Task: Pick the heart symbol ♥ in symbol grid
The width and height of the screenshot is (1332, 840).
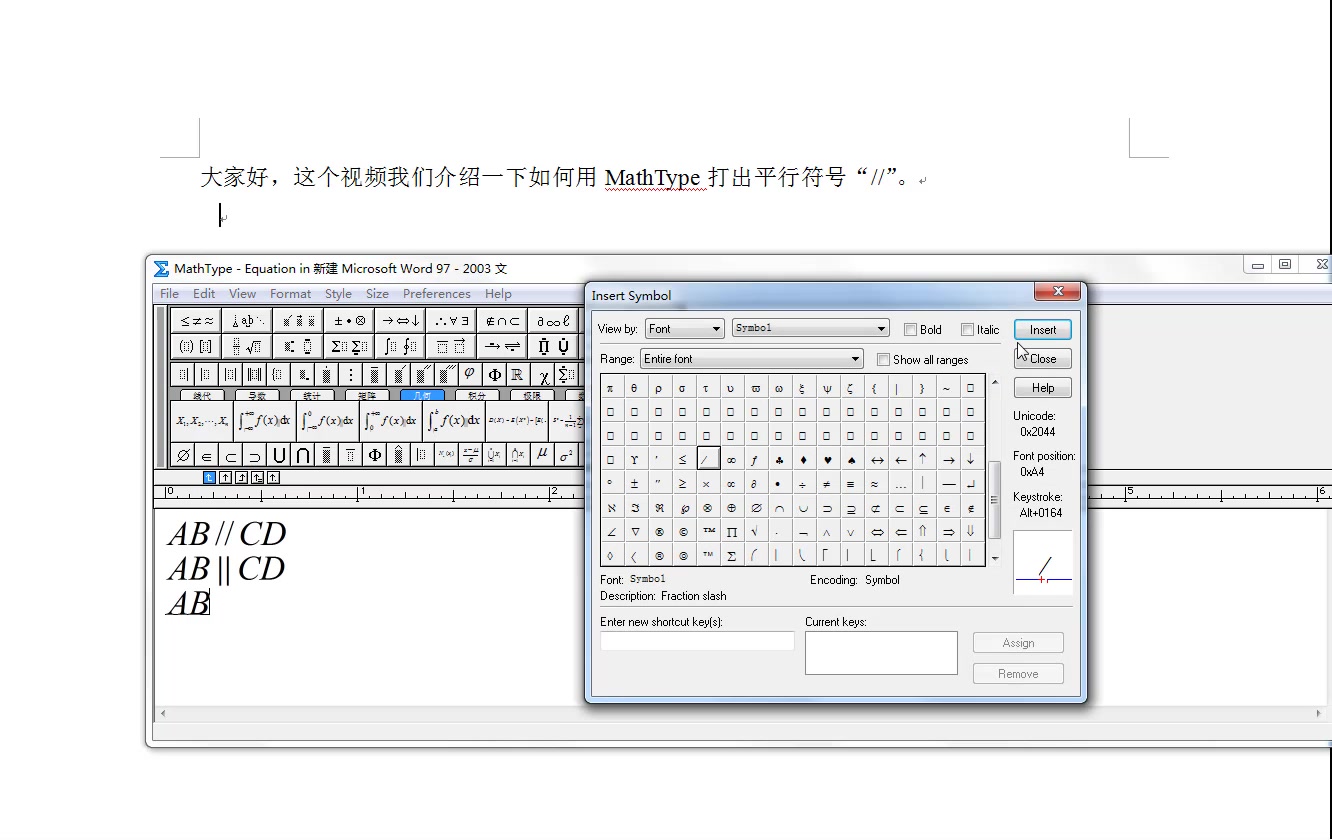Action: click(x=827, y=460)
